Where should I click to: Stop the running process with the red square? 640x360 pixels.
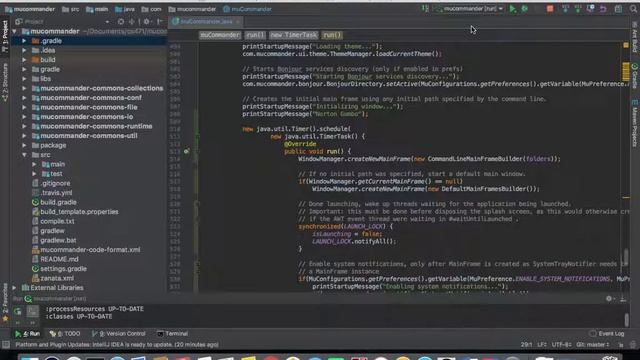tap(550, 9)
